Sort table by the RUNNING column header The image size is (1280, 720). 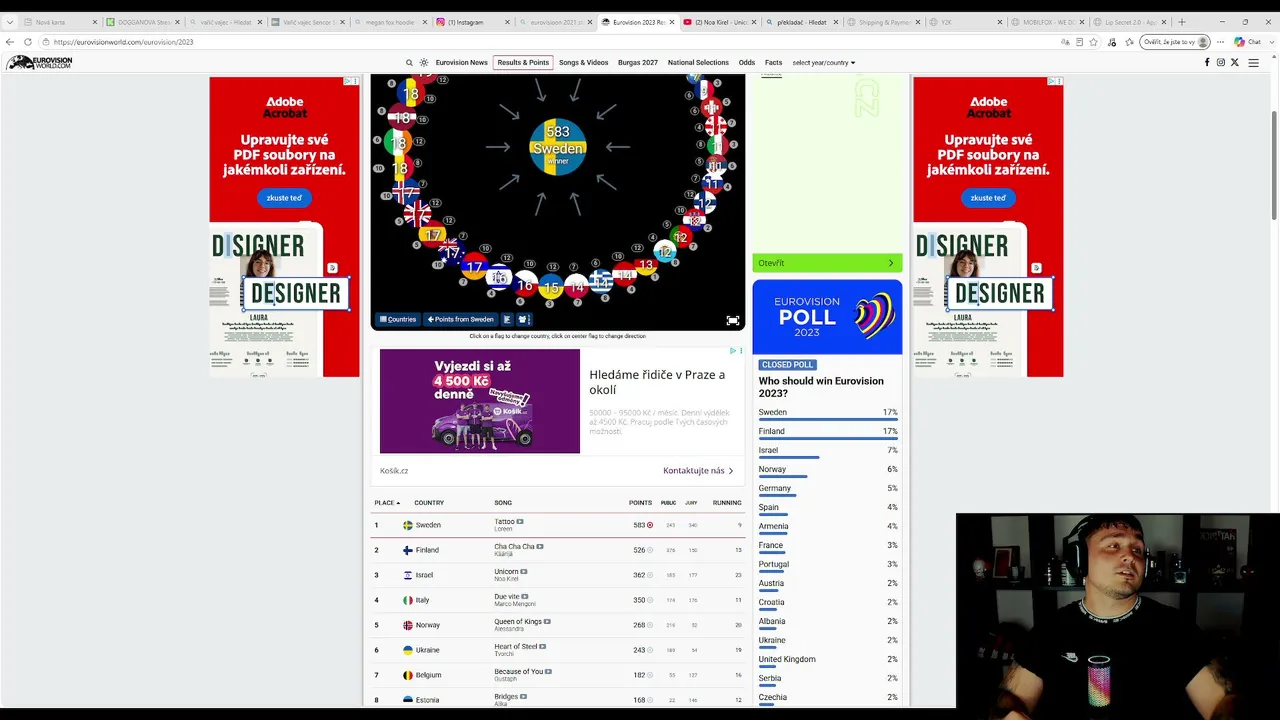[727, 503]
